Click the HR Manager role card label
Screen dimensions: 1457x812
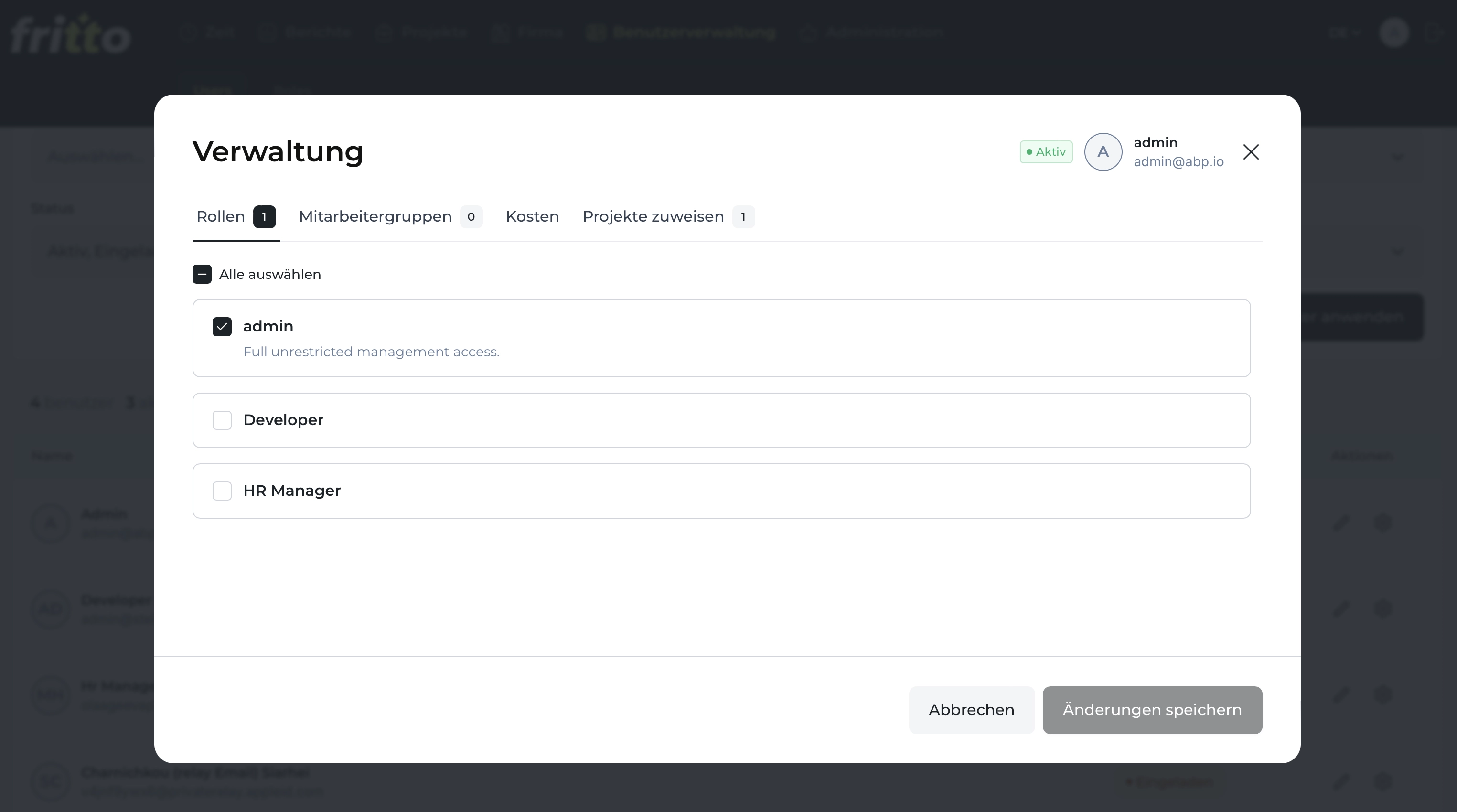(x=292, y=491)
